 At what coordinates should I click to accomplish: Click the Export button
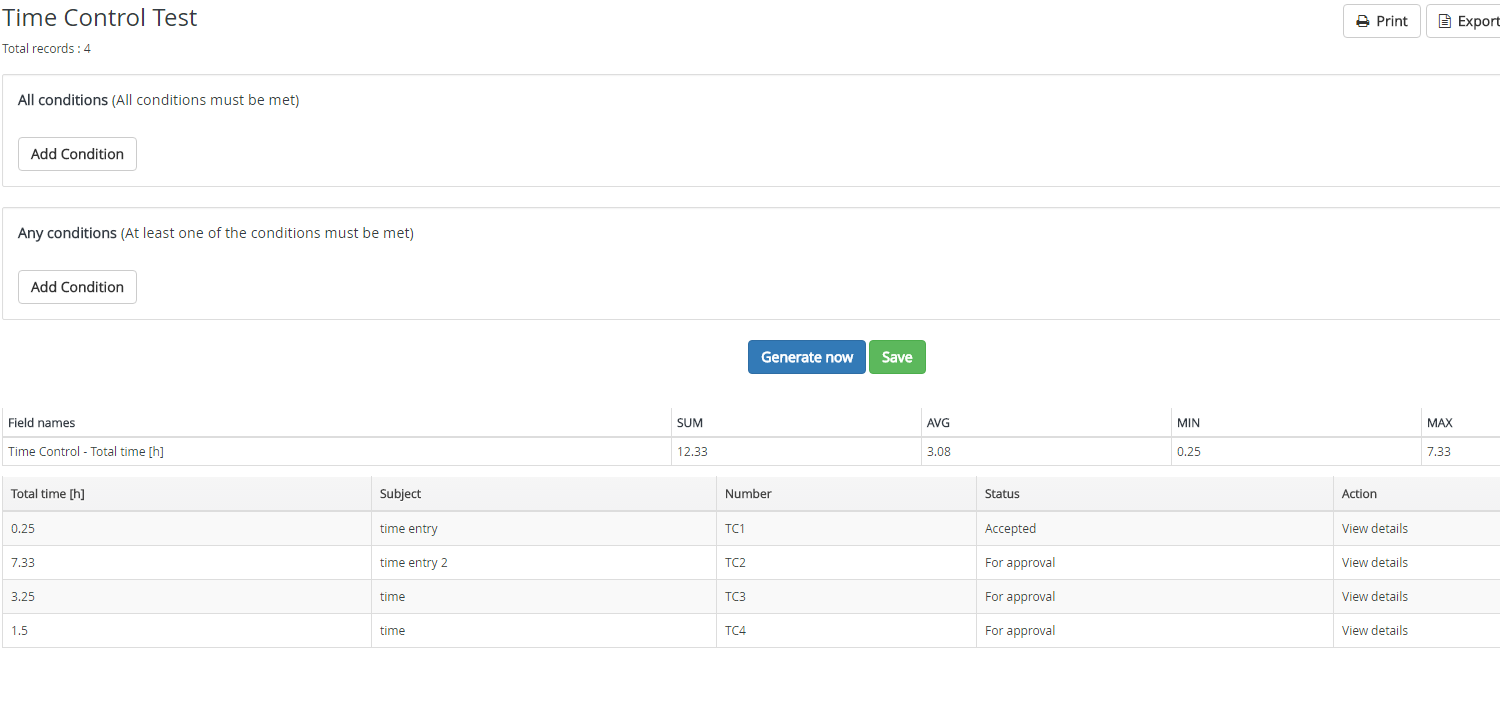click(1463, 21)
